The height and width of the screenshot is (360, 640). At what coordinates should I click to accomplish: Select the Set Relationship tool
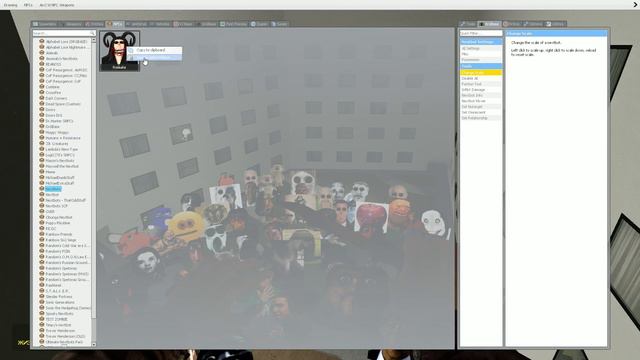point(481,118)
